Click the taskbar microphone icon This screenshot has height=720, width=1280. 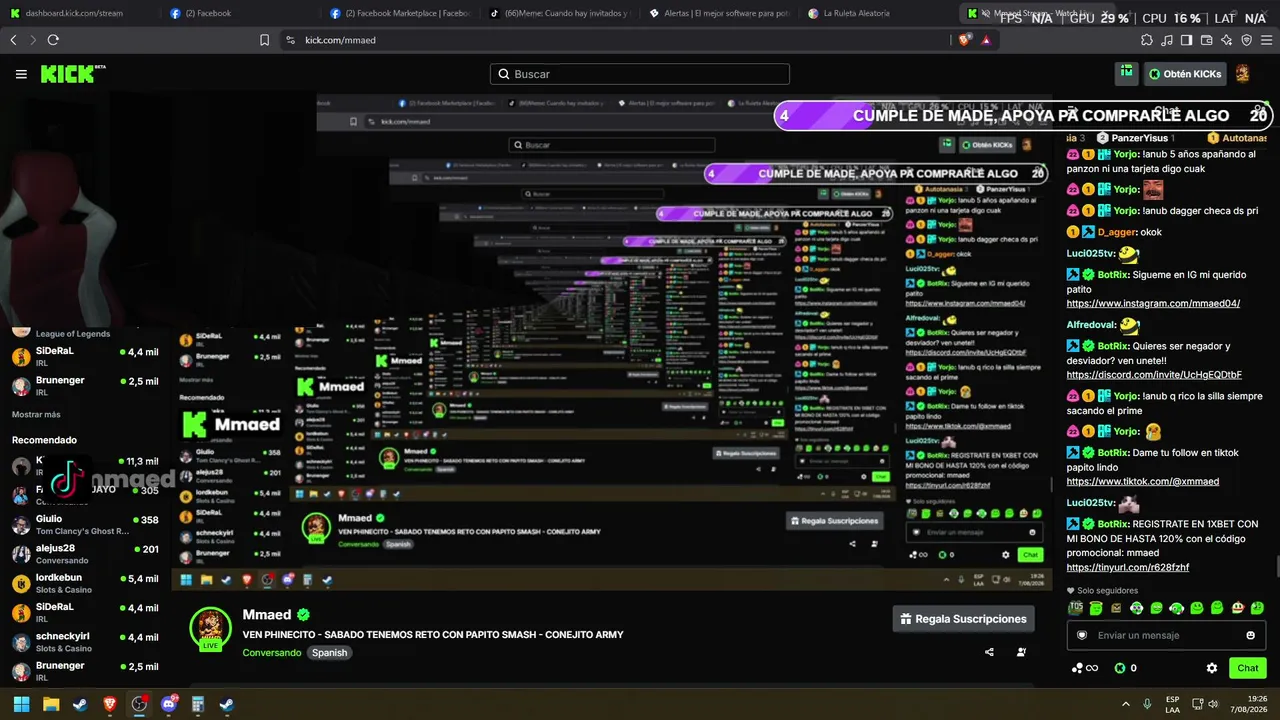pyautogui.click(x=1146, y=704)
